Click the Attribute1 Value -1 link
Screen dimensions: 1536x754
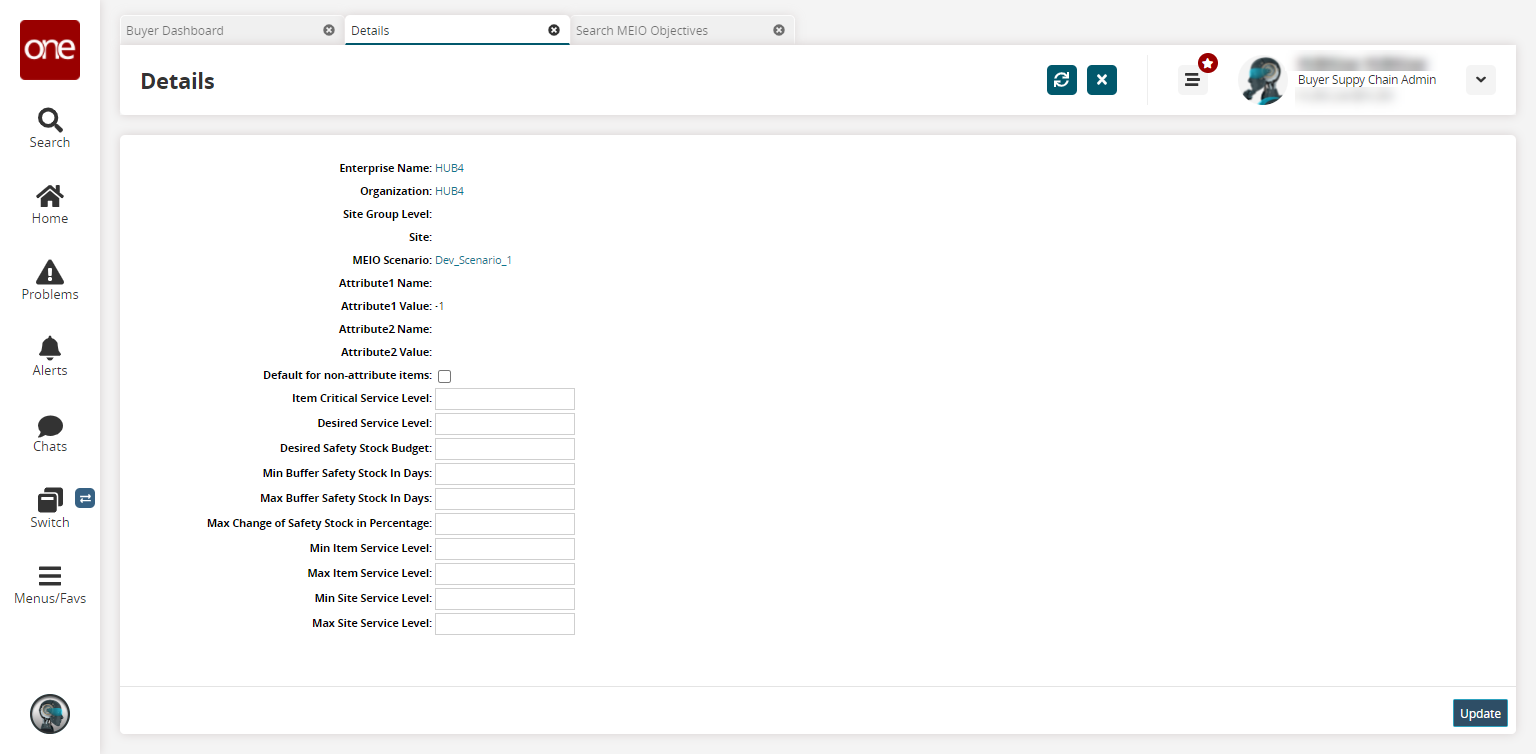click(x=440, y=306)
